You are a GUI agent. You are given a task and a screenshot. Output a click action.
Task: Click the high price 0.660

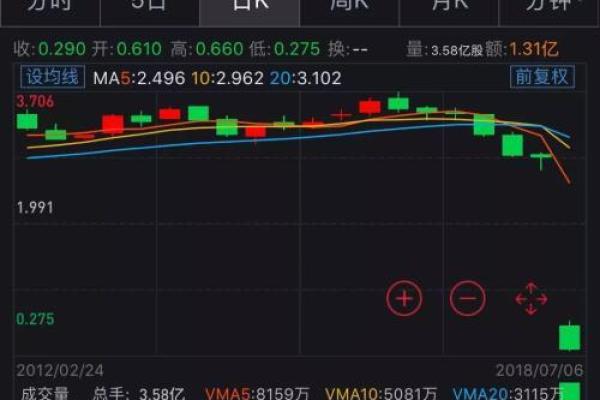(220, 49)
